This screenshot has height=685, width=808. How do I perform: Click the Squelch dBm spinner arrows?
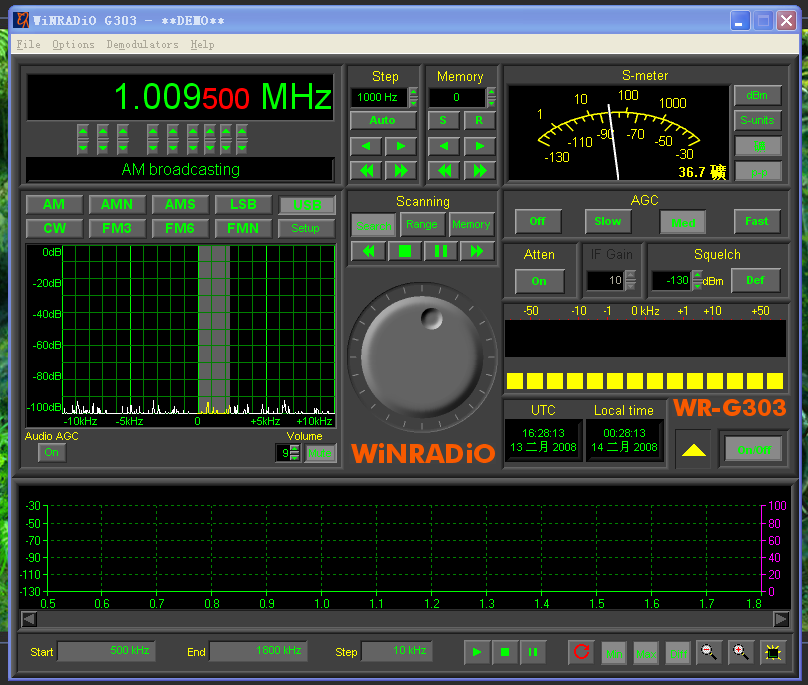697,280
